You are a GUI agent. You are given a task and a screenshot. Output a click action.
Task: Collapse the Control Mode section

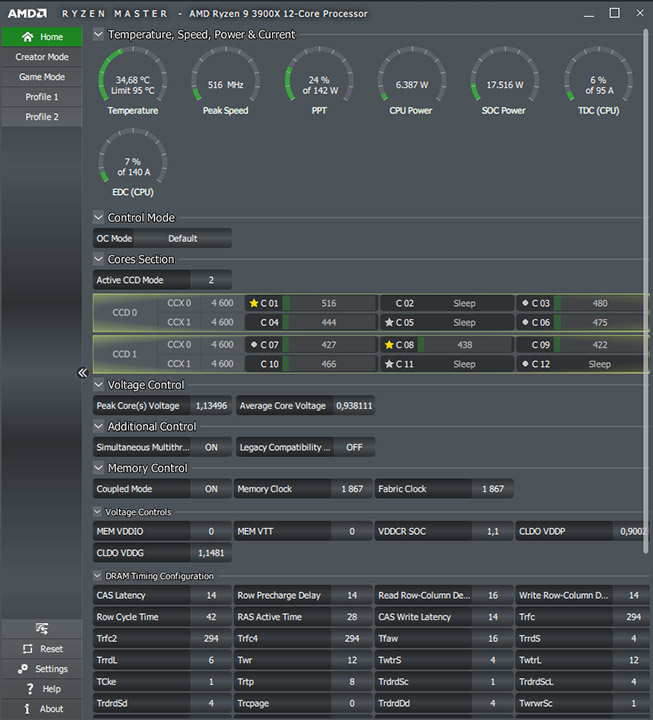click(98, 217)
